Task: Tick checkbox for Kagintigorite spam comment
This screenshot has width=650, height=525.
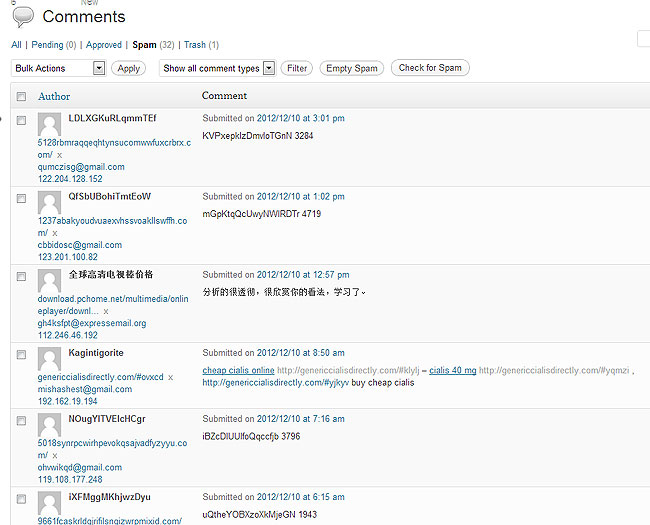Action: [x=21, y=356]
